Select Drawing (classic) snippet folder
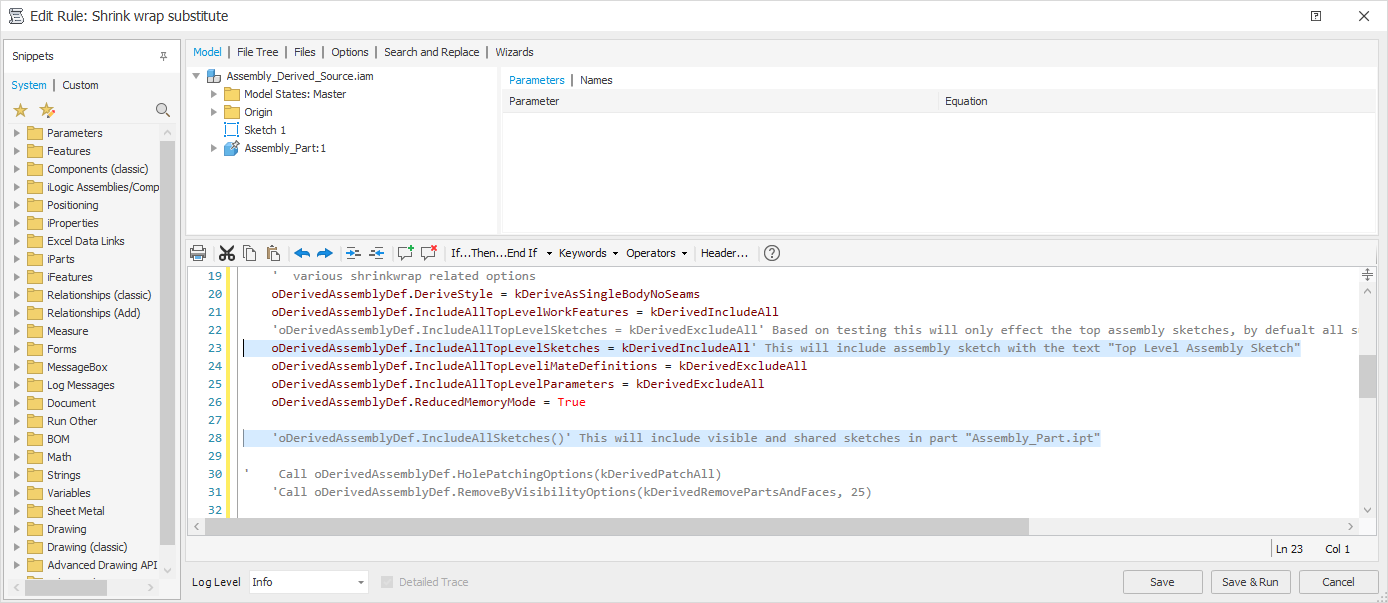This screenshot has height=603, width=1388. tap(87, 547)
